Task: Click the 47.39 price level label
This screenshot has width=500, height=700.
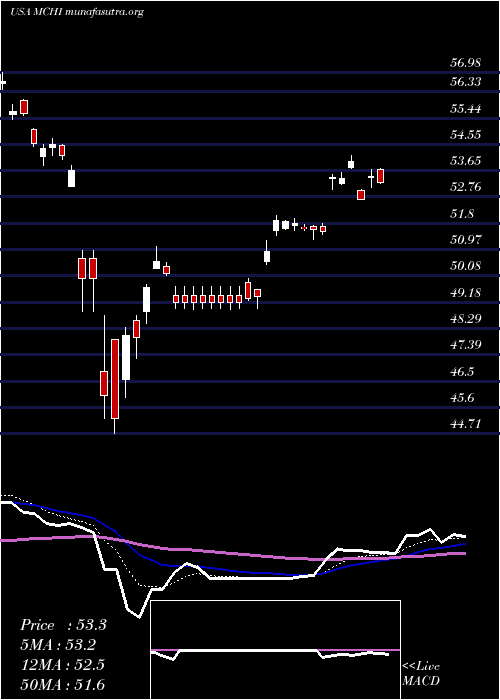Action: coord(465,345)
